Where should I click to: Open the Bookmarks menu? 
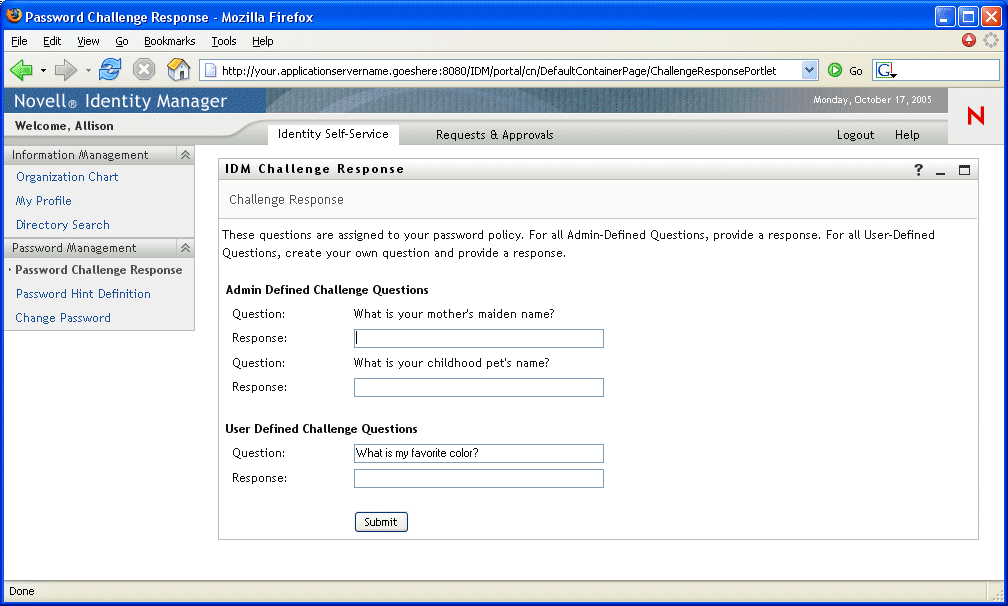169,41
